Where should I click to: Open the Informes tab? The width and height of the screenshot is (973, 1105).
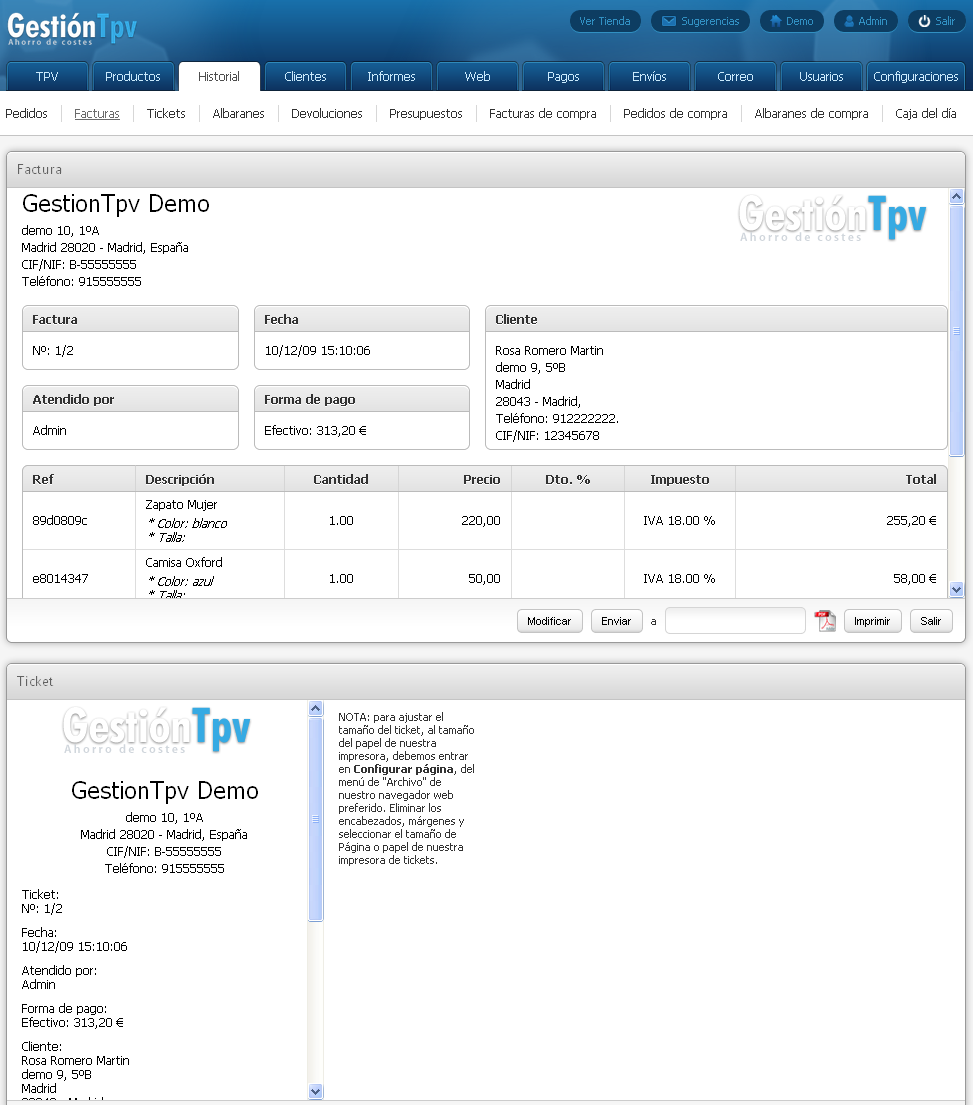[391, 77]
